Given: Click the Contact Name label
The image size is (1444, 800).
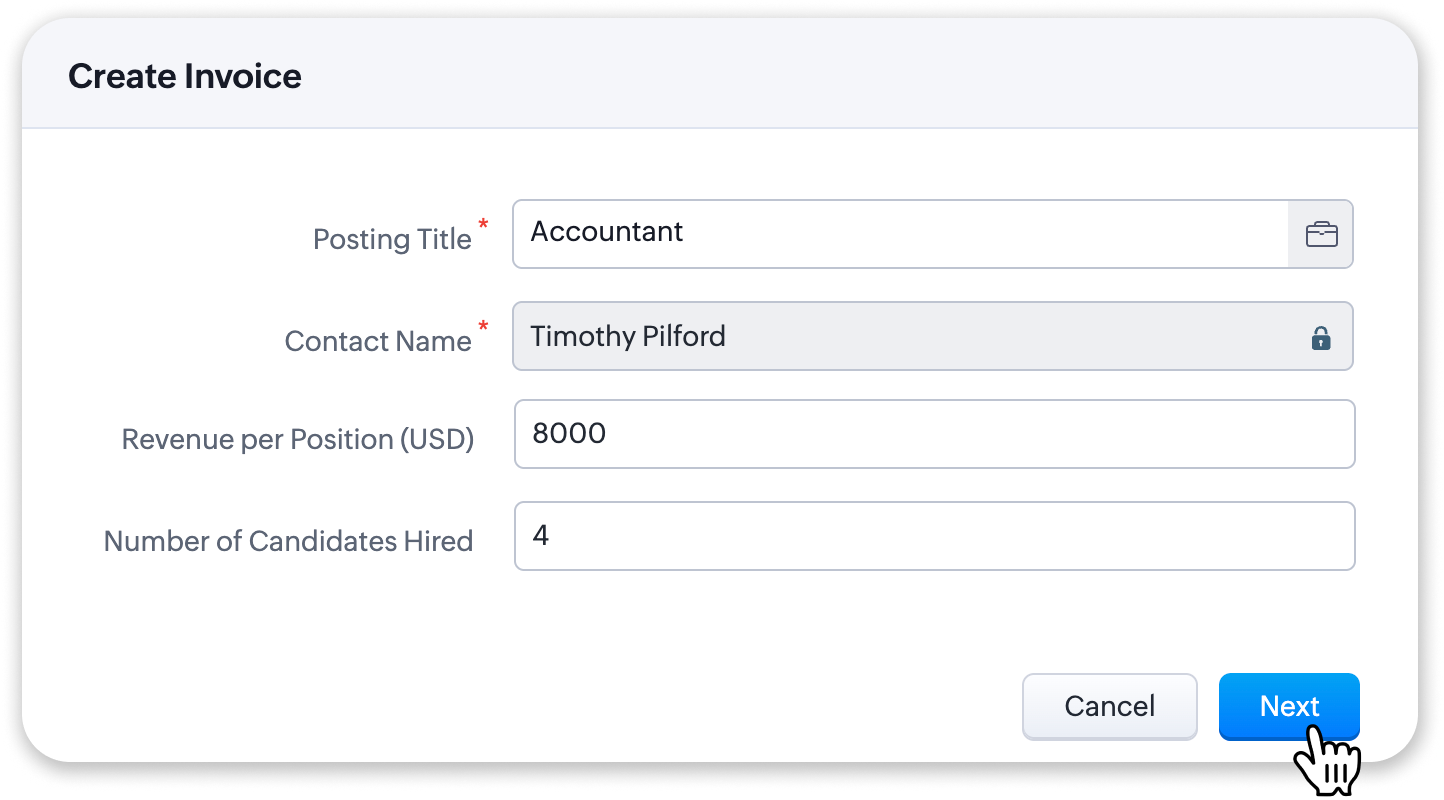Looking at the screenshot, I should 377,341.
